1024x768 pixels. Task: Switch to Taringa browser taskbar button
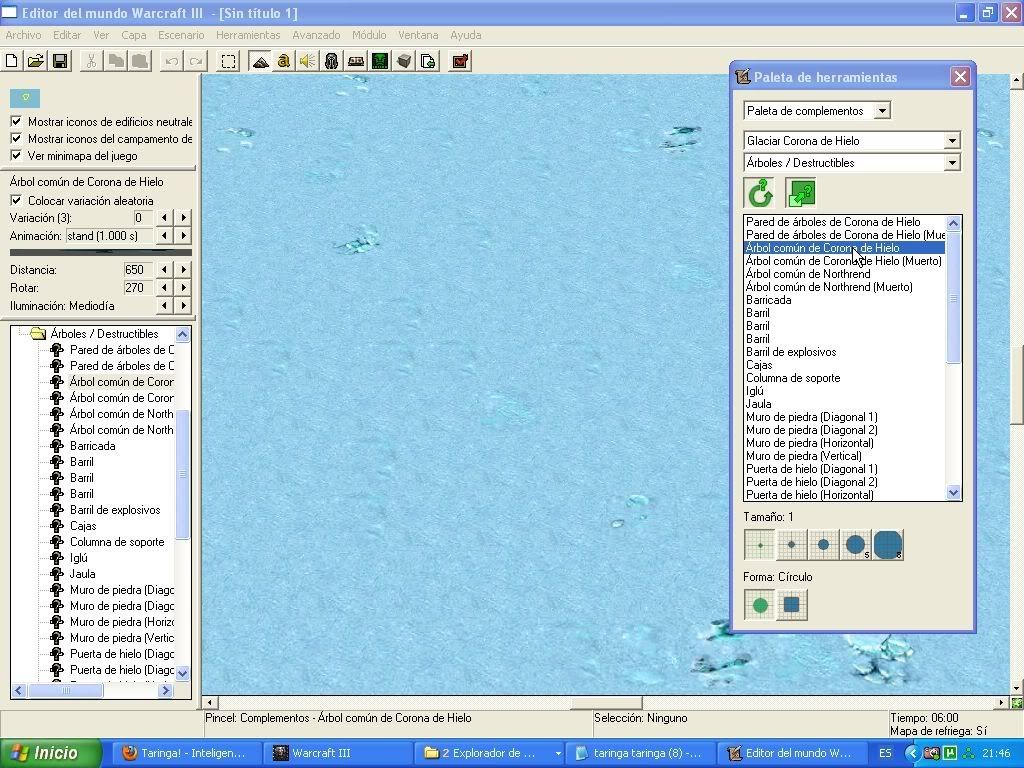click(x=189, y=753)
